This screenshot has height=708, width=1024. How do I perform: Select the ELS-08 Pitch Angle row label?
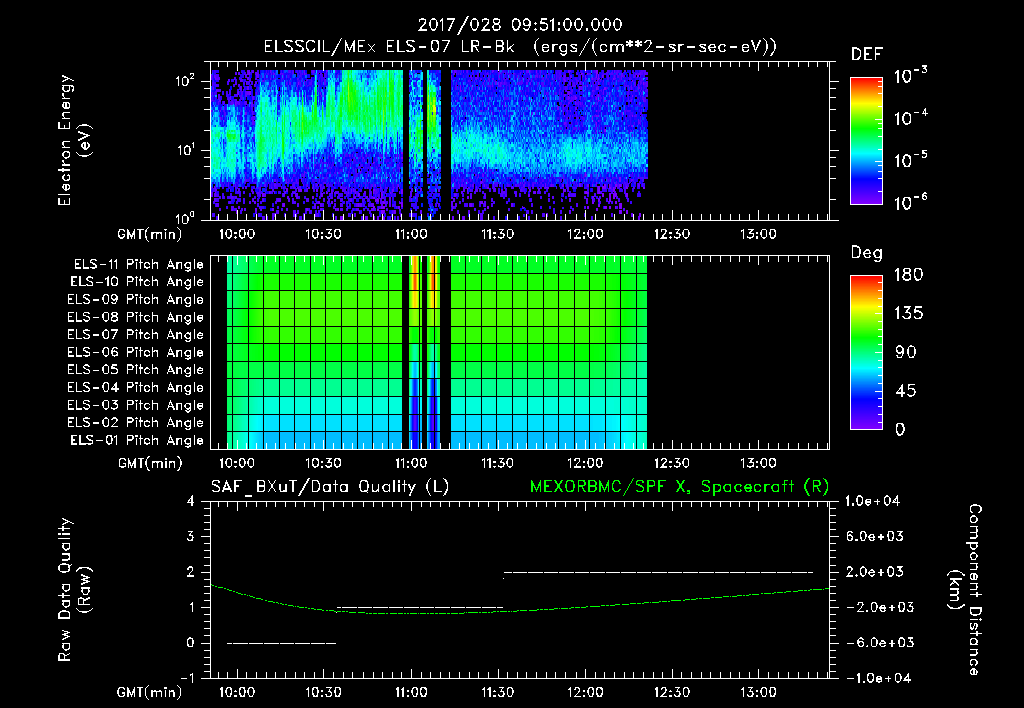pos(136,317)
